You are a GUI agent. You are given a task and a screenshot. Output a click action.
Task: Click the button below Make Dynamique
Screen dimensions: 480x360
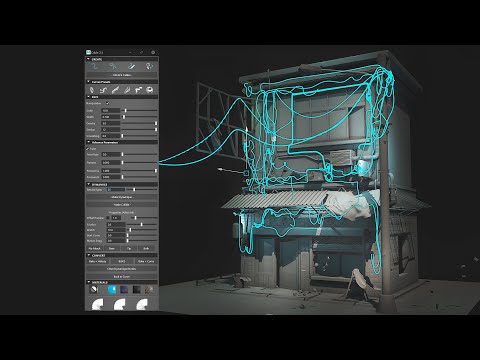coord(122,205)
